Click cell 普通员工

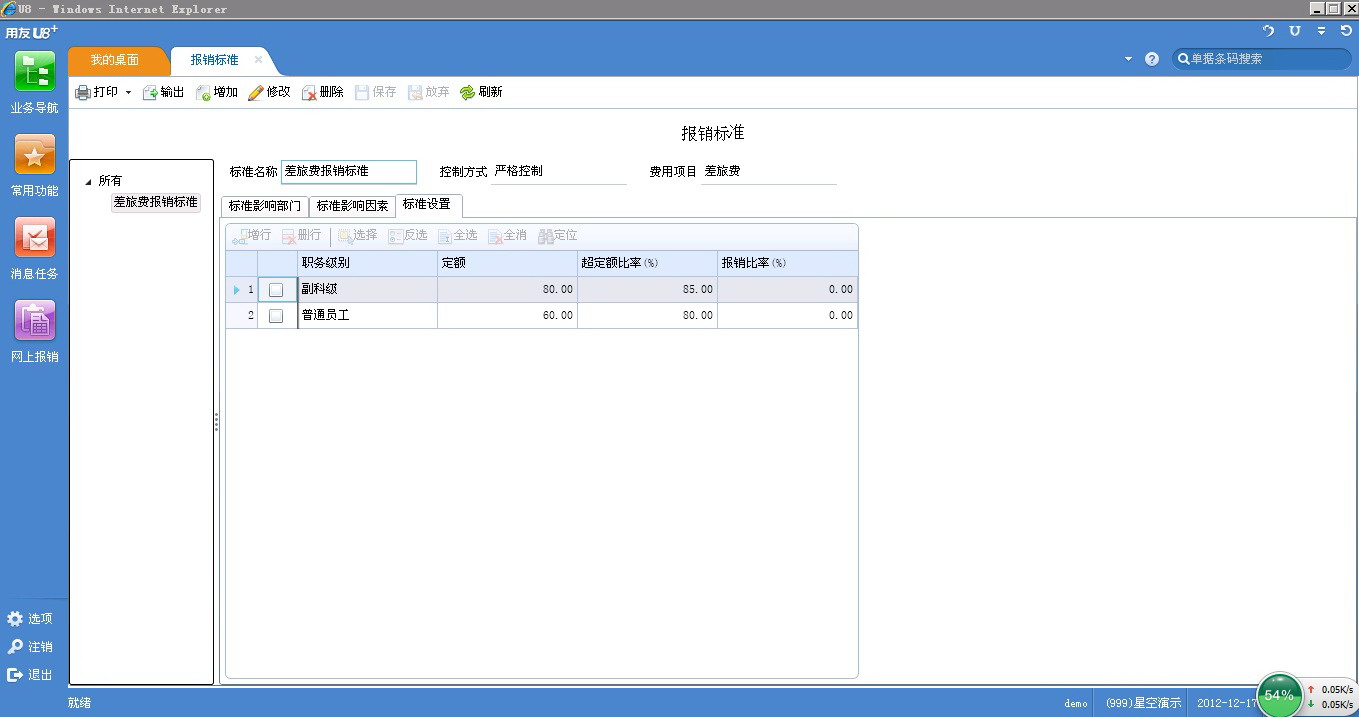(367, 316)
